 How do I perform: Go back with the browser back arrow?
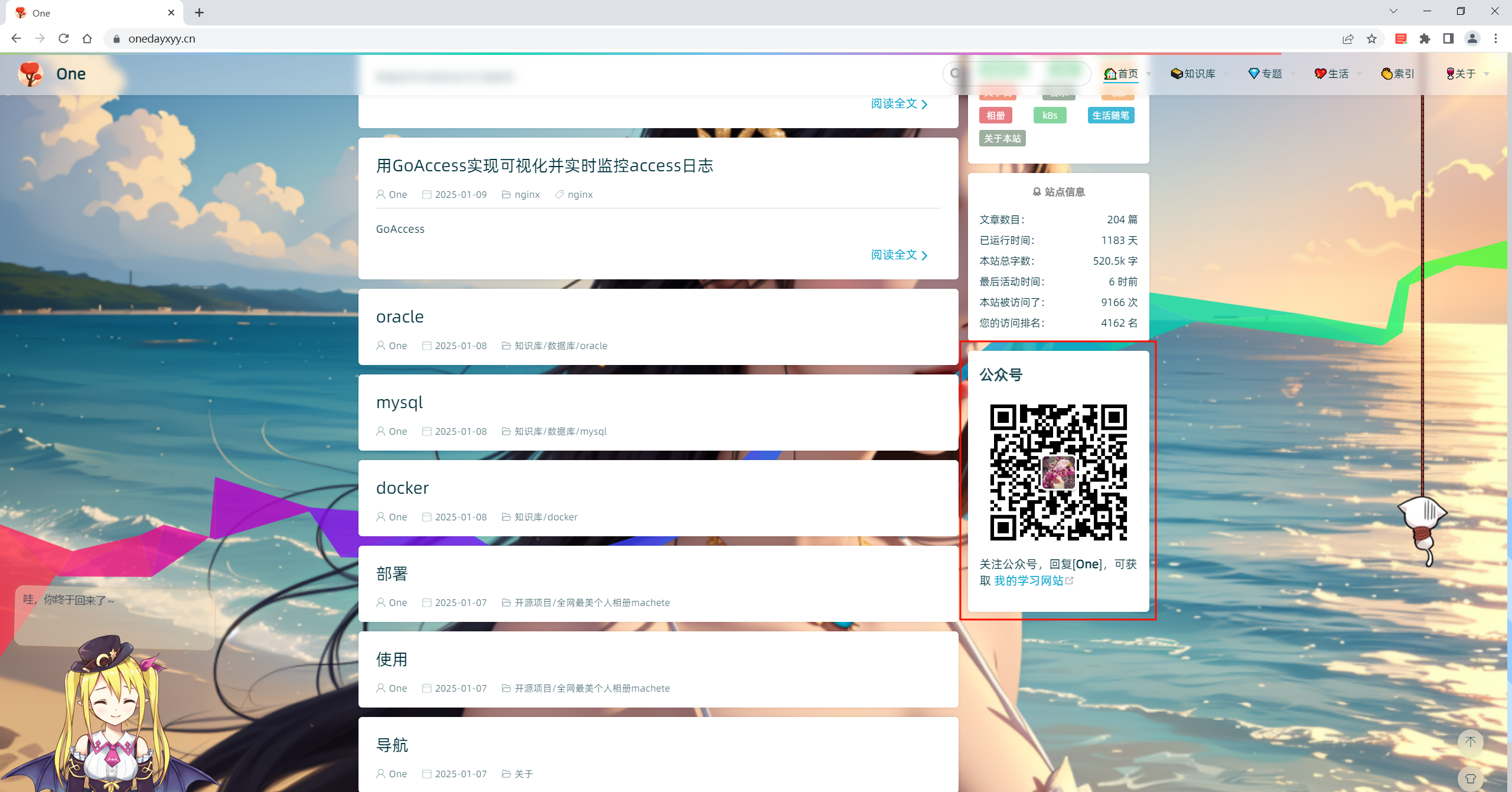pyautogui.click(x=16, y=38)
